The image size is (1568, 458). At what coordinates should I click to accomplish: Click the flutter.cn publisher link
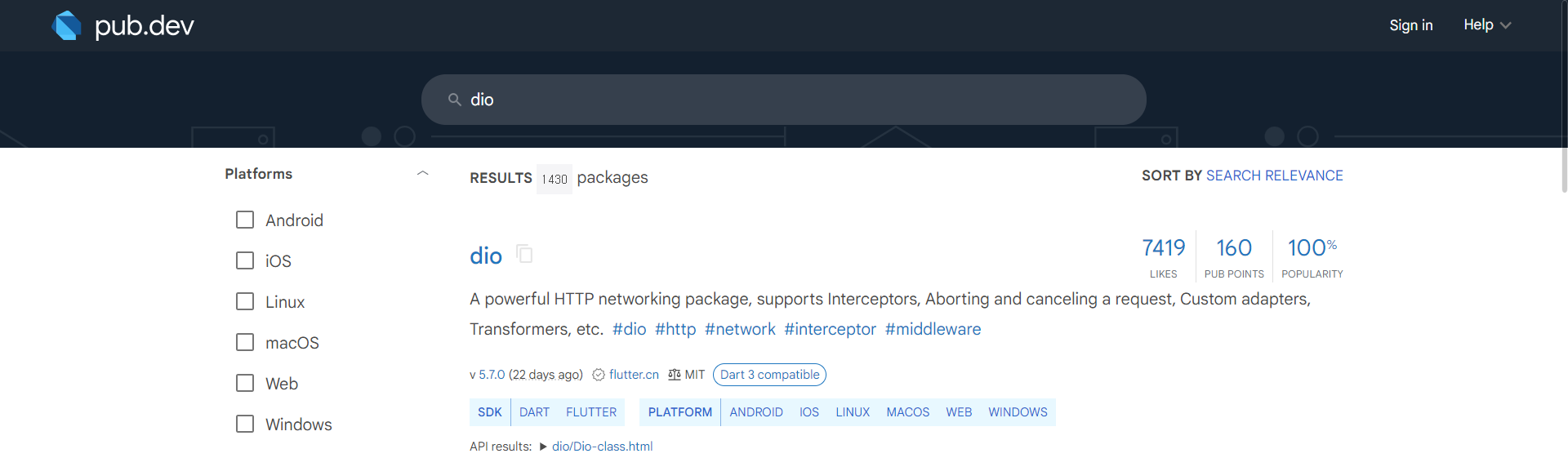(634, 375)
